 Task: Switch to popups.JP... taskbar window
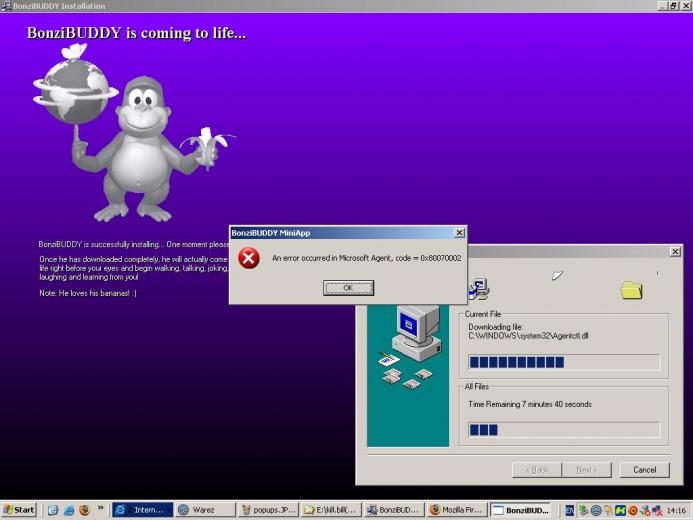pos(268,510)
